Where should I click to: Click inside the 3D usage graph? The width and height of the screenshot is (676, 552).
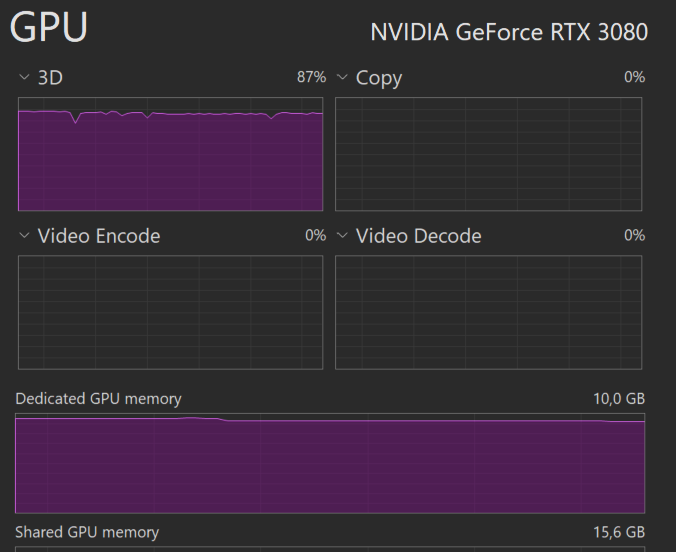[x=170, y=154]
